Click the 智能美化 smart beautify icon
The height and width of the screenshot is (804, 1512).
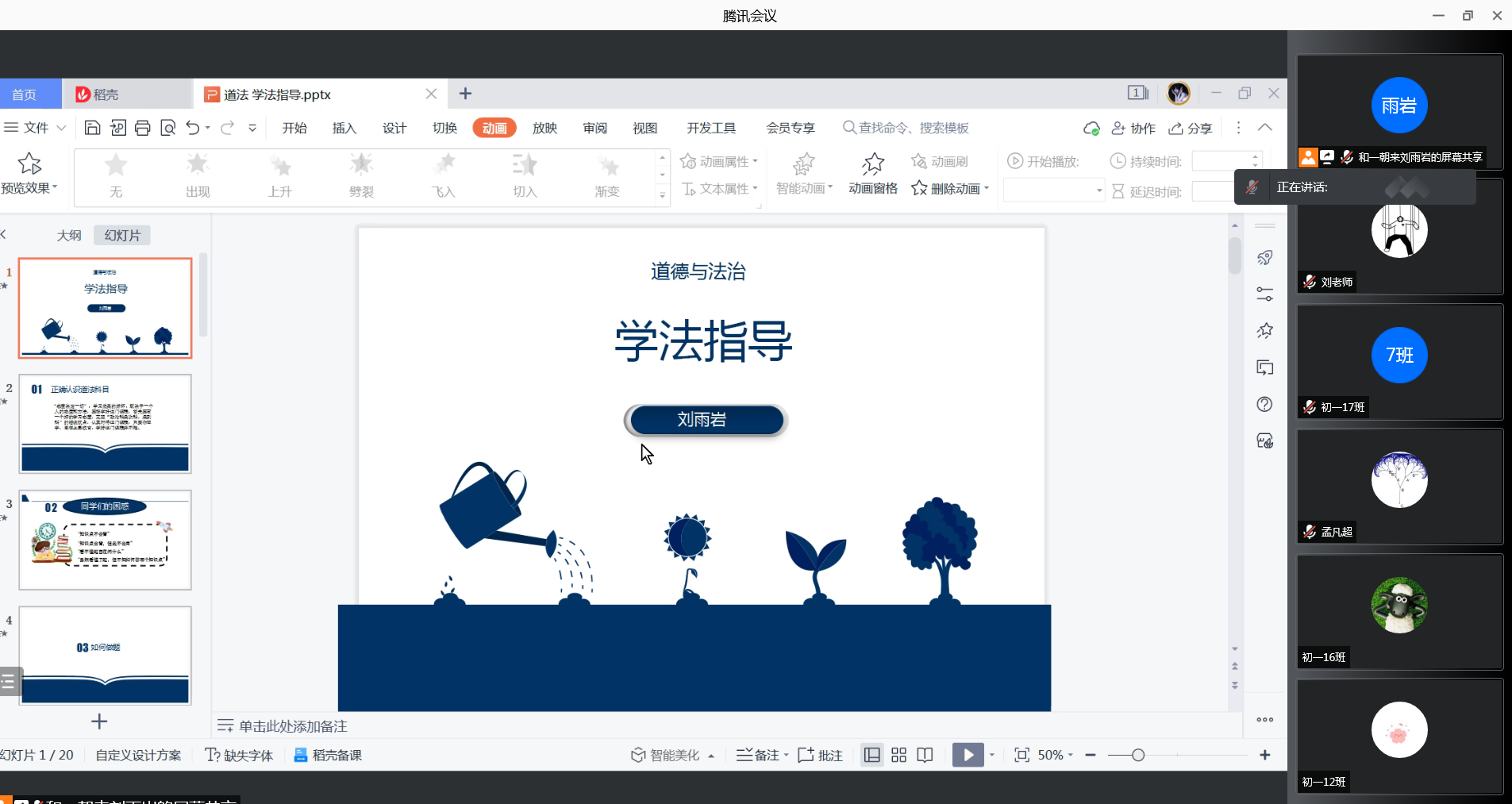(638, 755)
